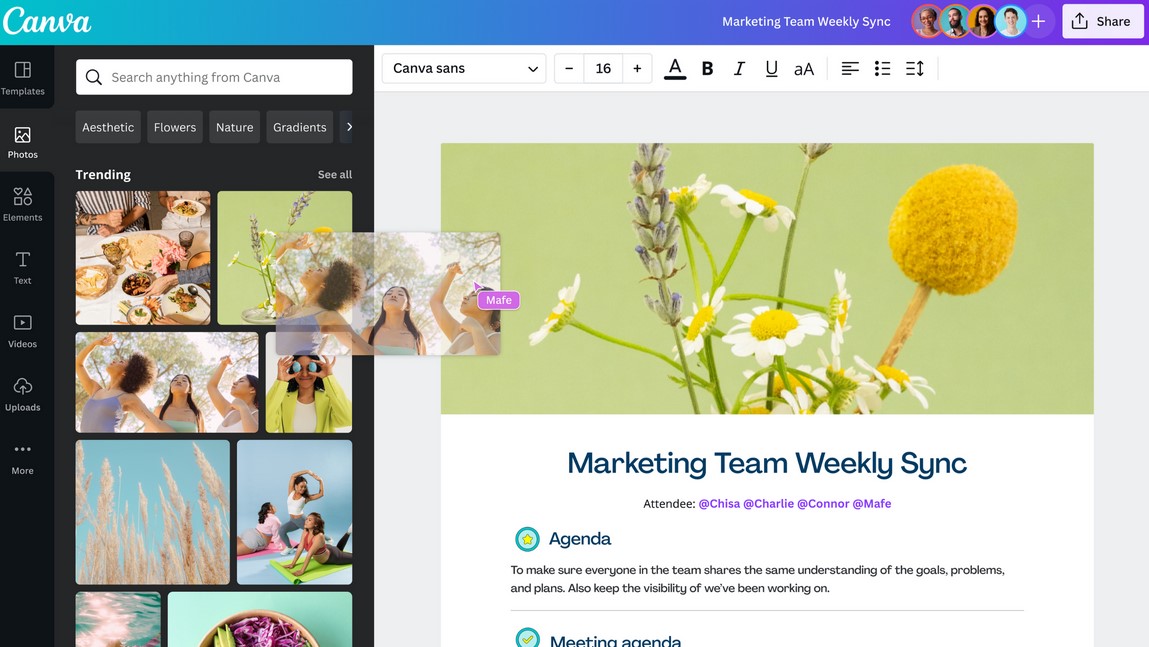
Task: Open the Templates panel
Action: (23, 78)
